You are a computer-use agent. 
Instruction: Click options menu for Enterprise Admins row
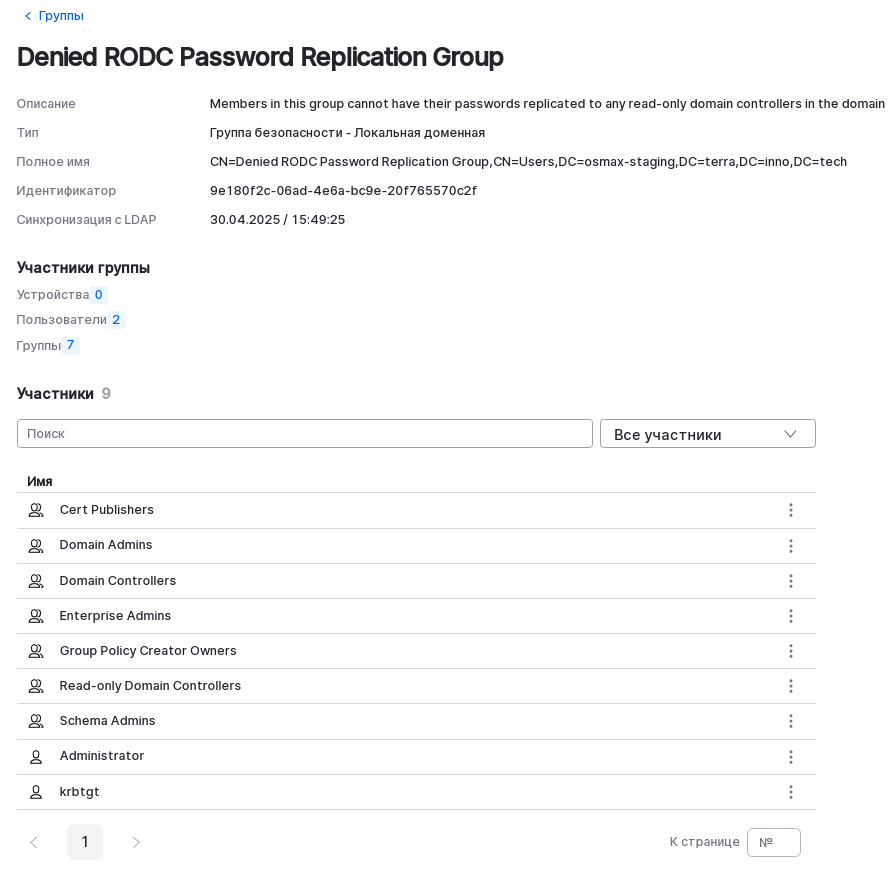(790, 616)
